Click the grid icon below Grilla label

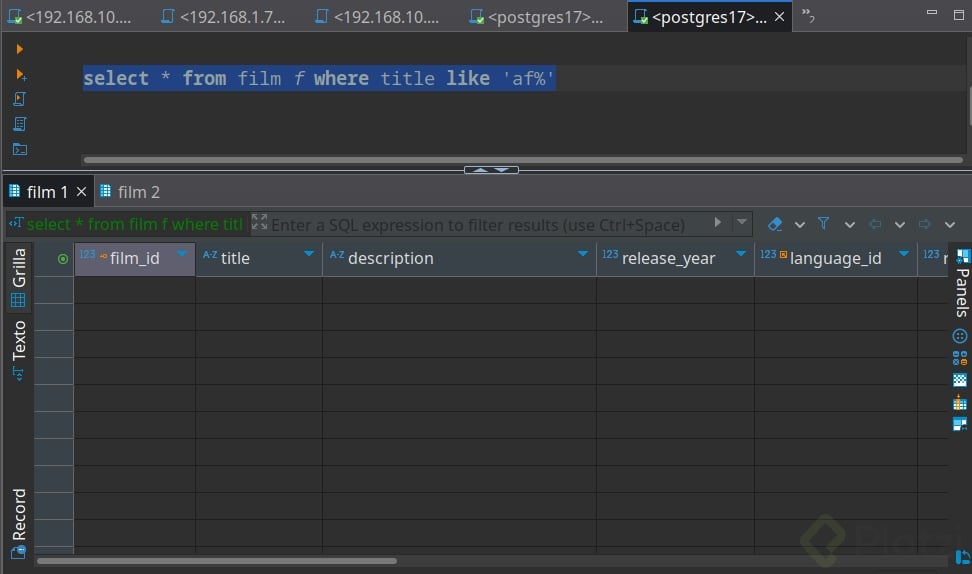pyautogui.click(x=18, y=301)
